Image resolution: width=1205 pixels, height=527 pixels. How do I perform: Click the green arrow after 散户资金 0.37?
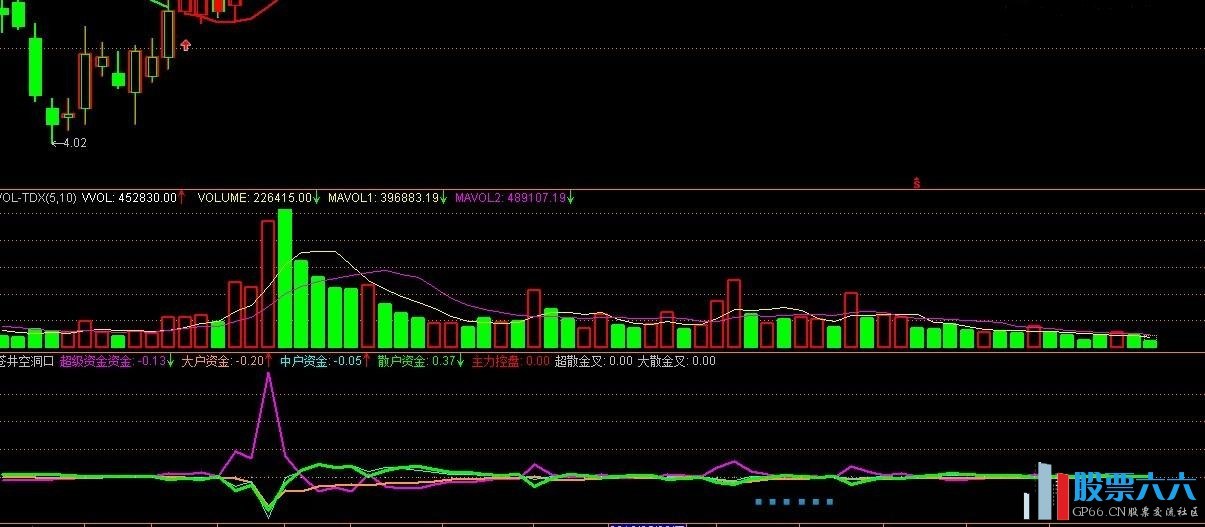[462, 361]
